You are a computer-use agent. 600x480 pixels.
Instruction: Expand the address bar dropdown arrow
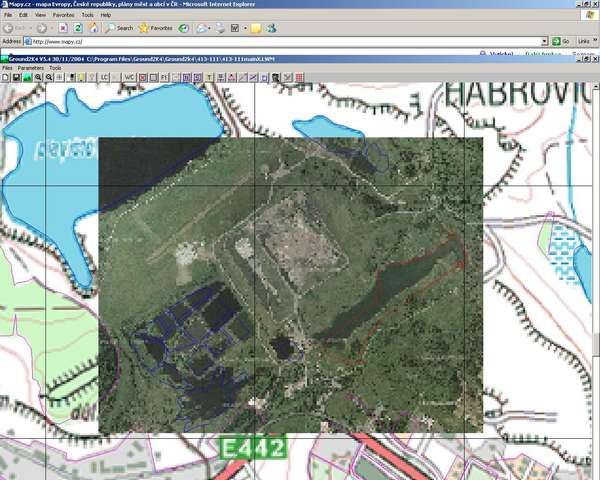click(544, 42)
